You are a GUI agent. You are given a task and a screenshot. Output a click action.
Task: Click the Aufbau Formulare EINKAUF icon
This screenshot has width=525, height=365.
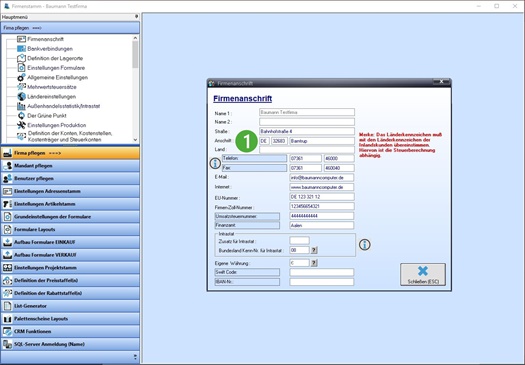click(x=7, y=242)
